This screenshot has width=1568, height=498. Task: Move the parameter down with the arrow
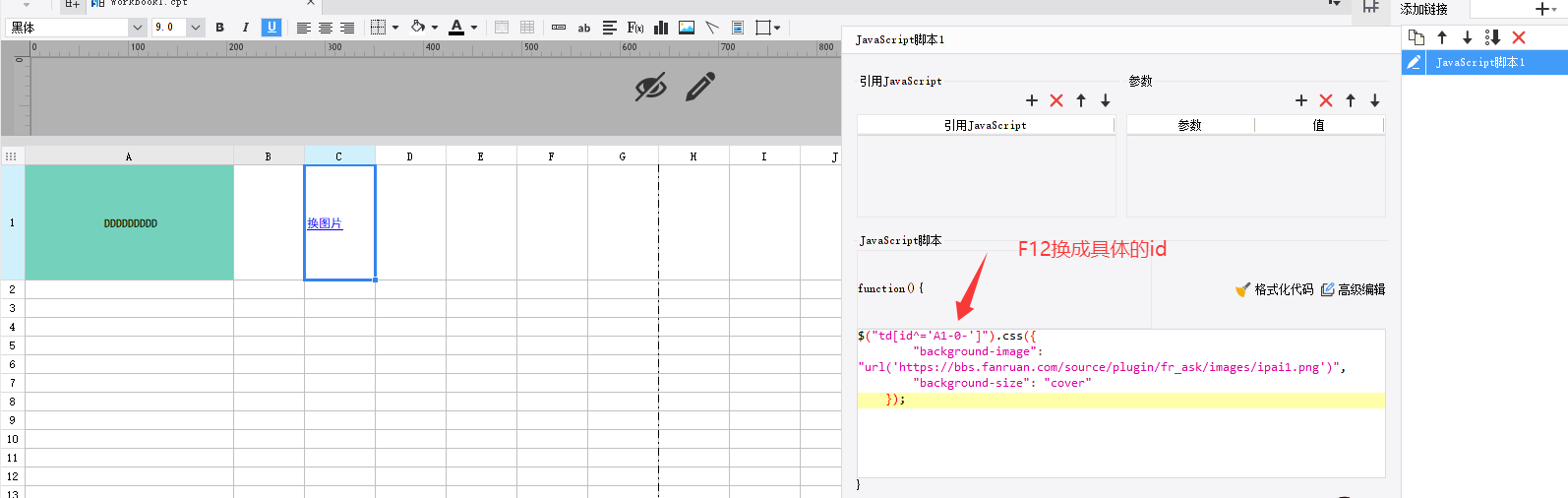1375,100
